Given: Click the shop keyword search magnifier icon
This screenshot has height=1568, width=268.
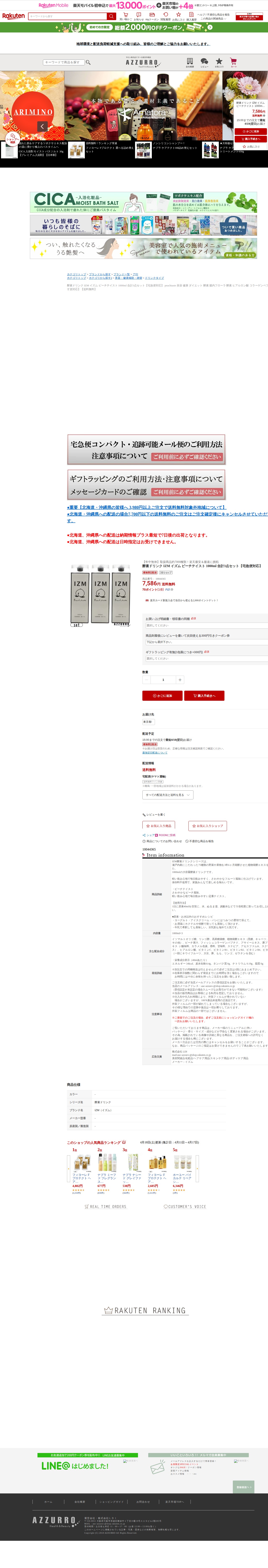Looking at the screenshot, I should pyautogui.click(x=88, y=62).
